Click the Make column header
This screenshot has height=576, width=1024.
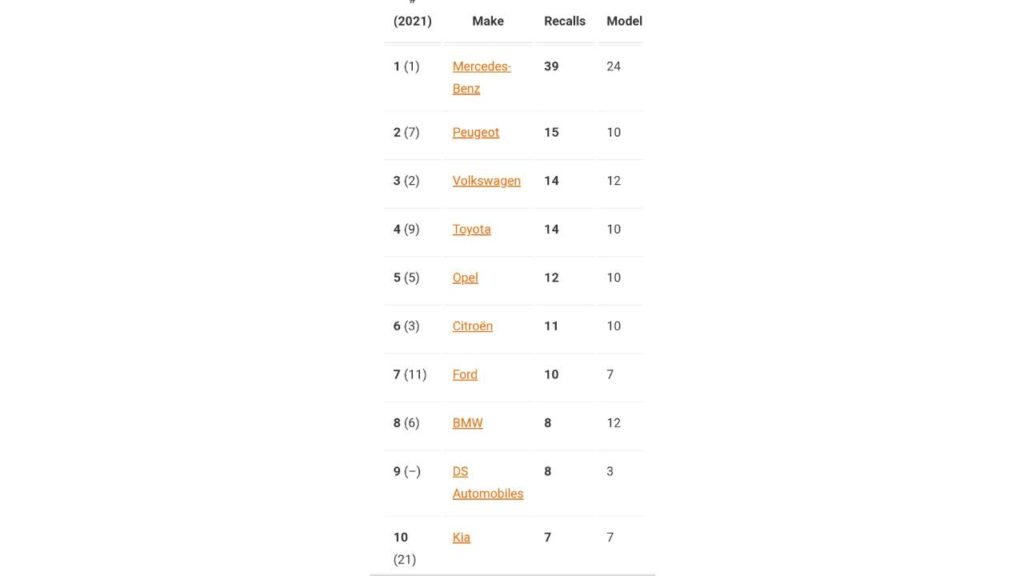coord(488,21)
